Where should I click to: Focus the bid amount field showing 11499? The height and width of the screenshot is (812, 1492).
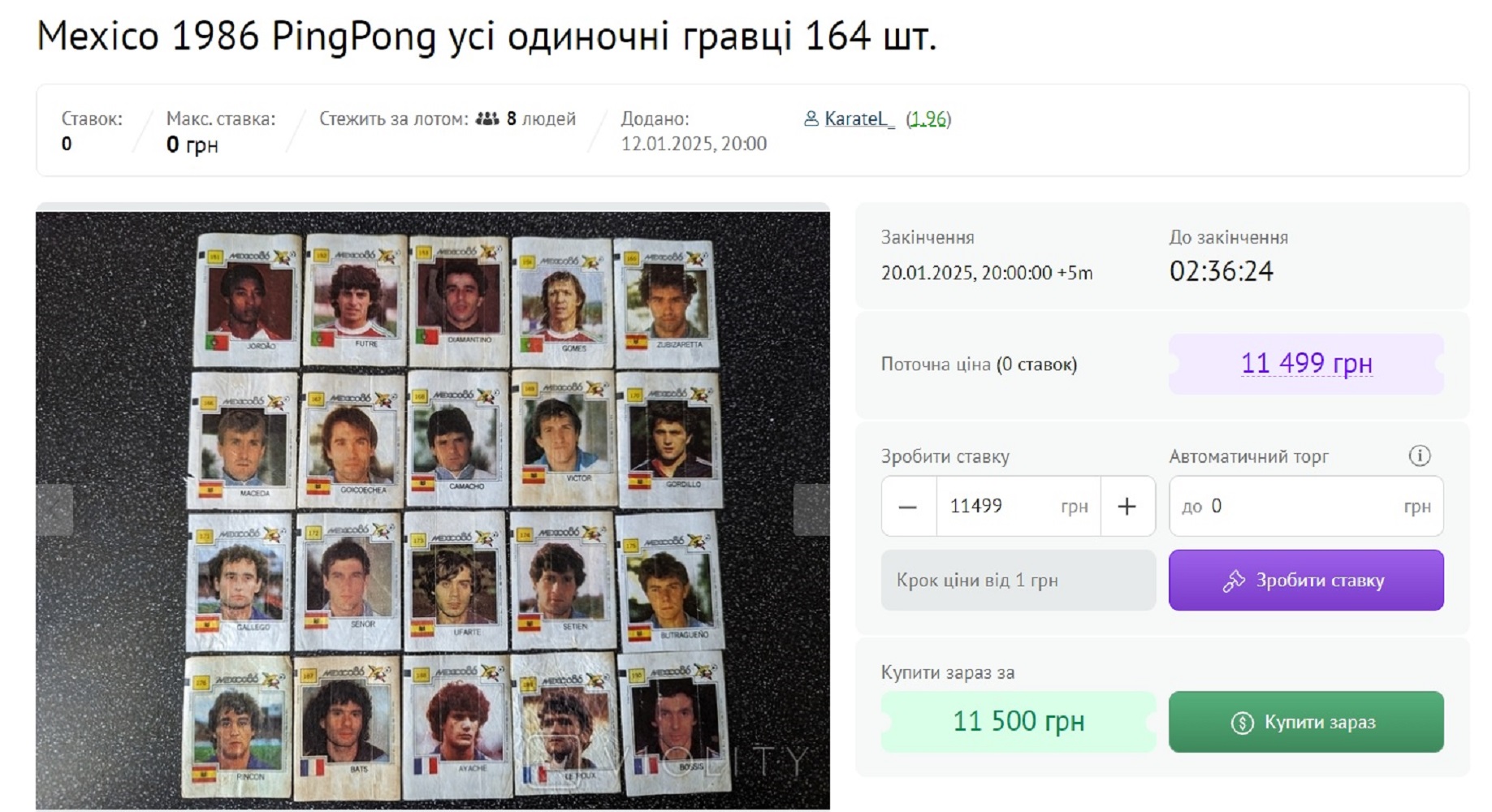(1018, 507)
